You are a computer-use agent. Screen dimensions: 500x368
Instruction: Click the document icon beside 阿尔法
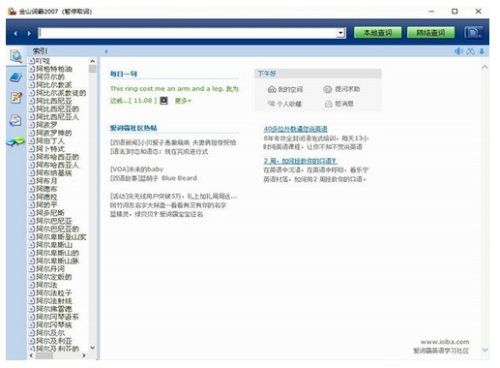[x=32, y=285]
